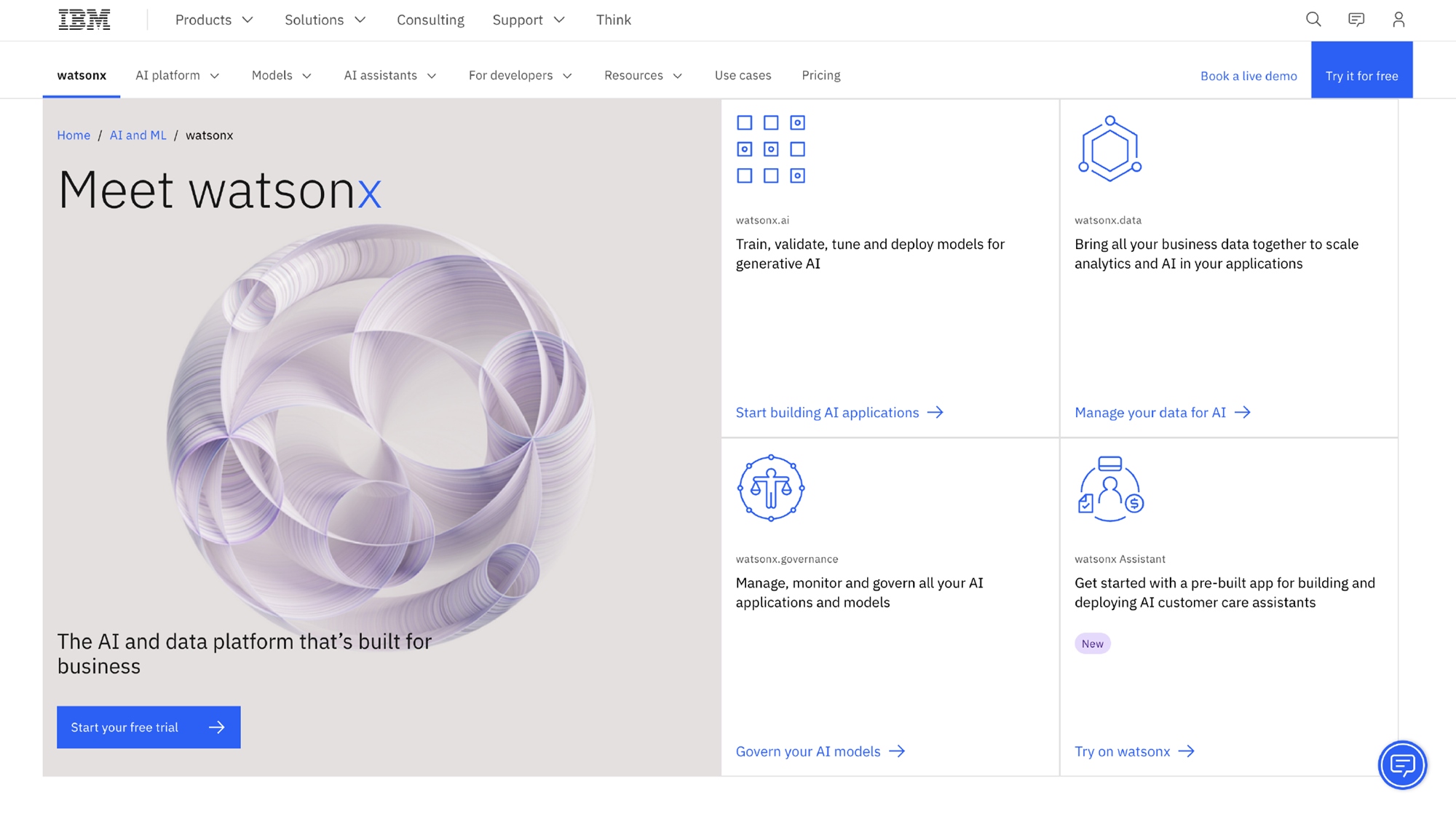Click the AI and ML breadcrumb link

coord(138,135)
